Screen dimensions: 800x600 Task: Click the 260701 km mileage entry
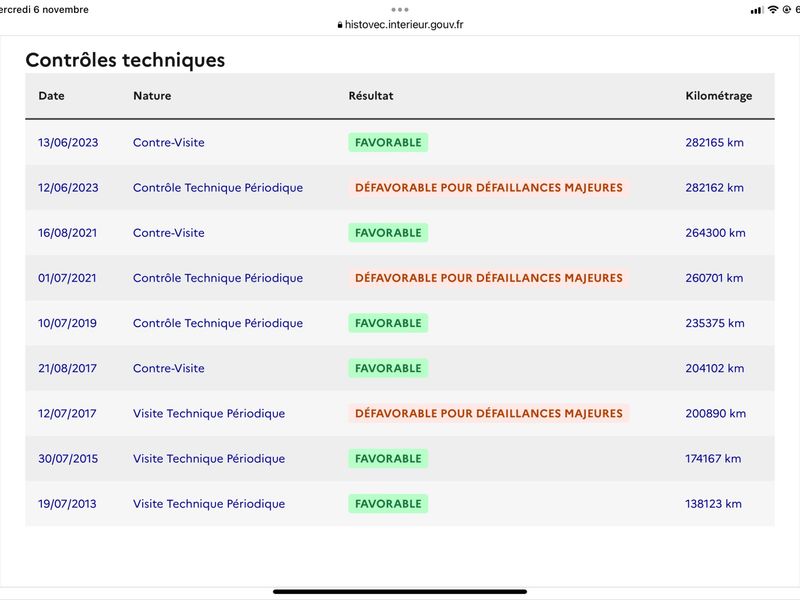tap(714, 278)
